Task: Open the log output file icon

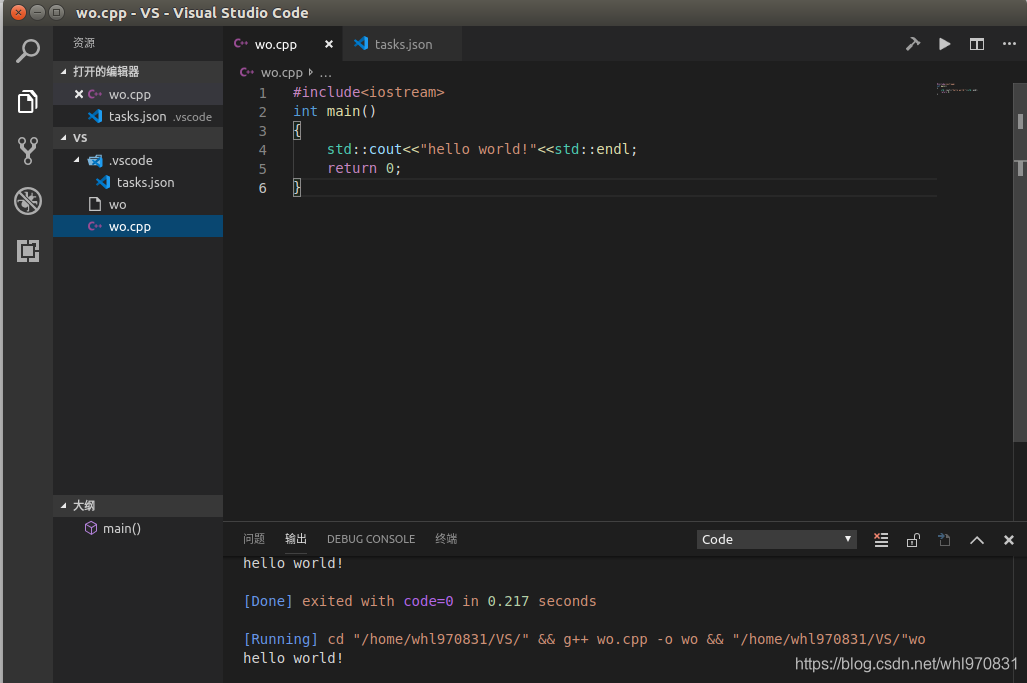Action: point(944,540)
